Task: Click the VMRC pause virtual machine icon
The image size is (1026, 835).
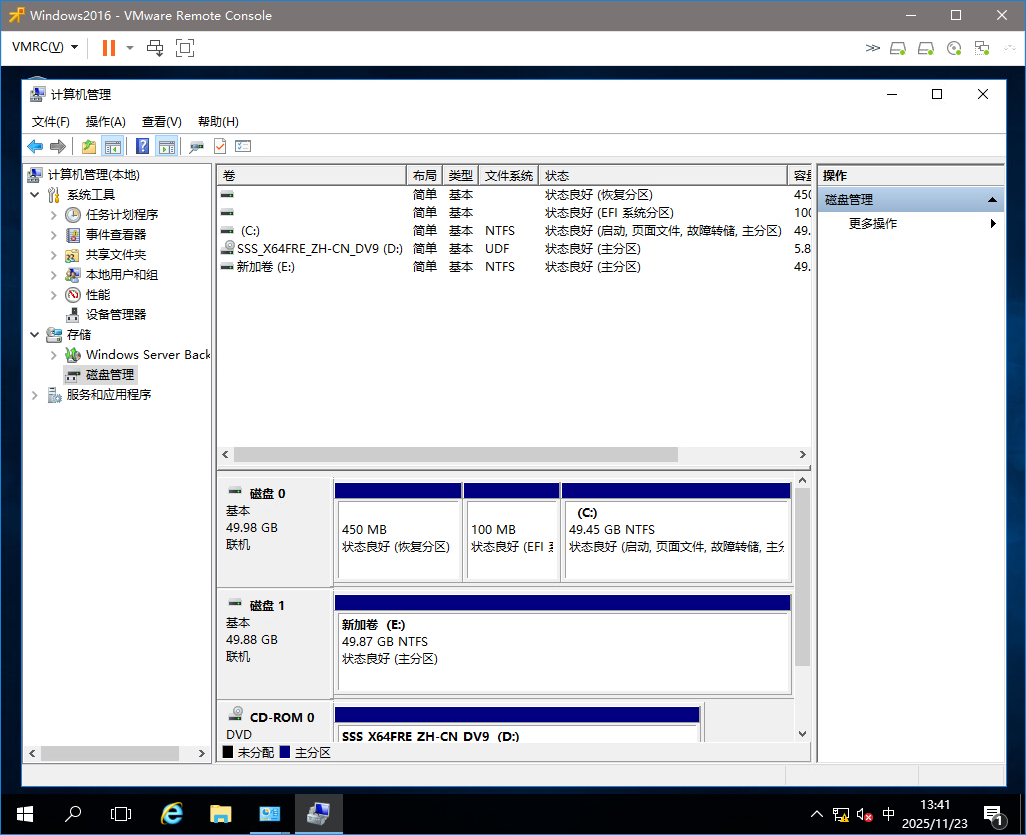Action: coord(109,48)
